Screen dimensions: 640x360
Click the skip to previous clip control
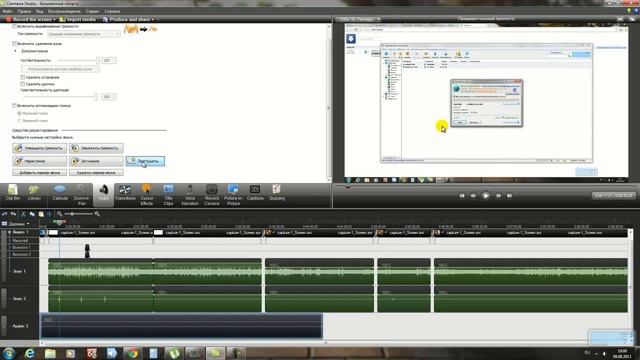point(462,196)
